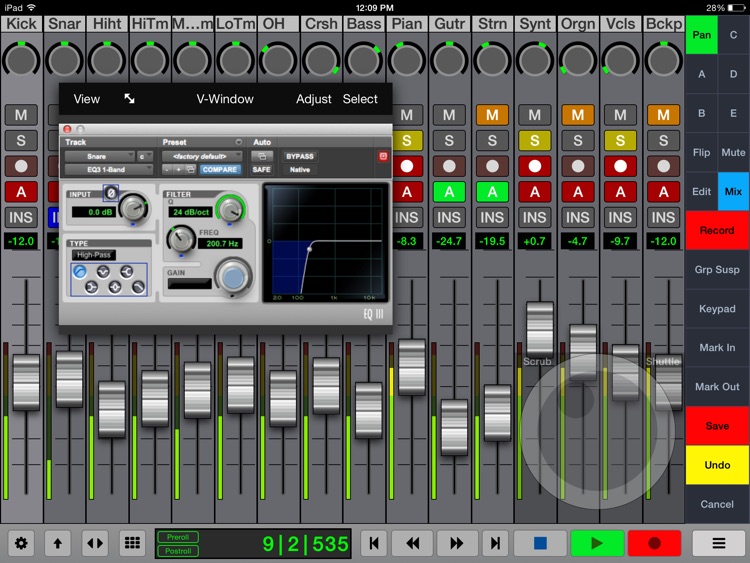Screen dimensions: 750x563
Task: Select the Low-Shelf filter type icon
Action: pyautogui.click(x=91, y=287)
